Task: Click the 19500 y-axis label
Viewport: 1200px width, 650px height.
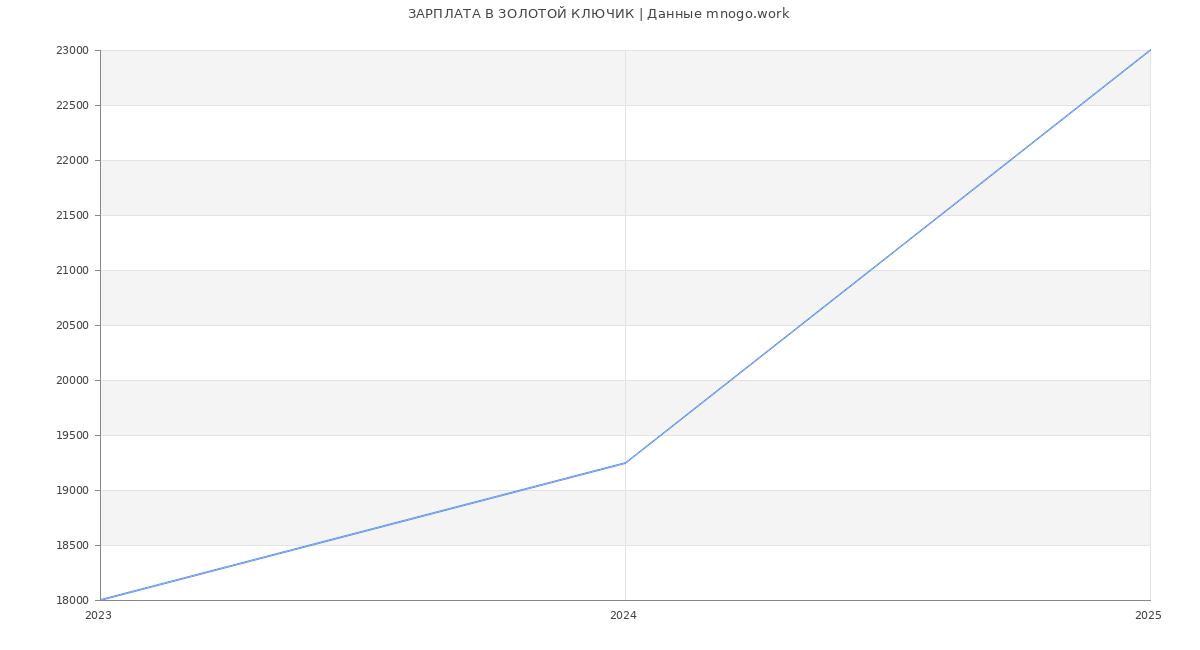Action: (x=73, y=436)
